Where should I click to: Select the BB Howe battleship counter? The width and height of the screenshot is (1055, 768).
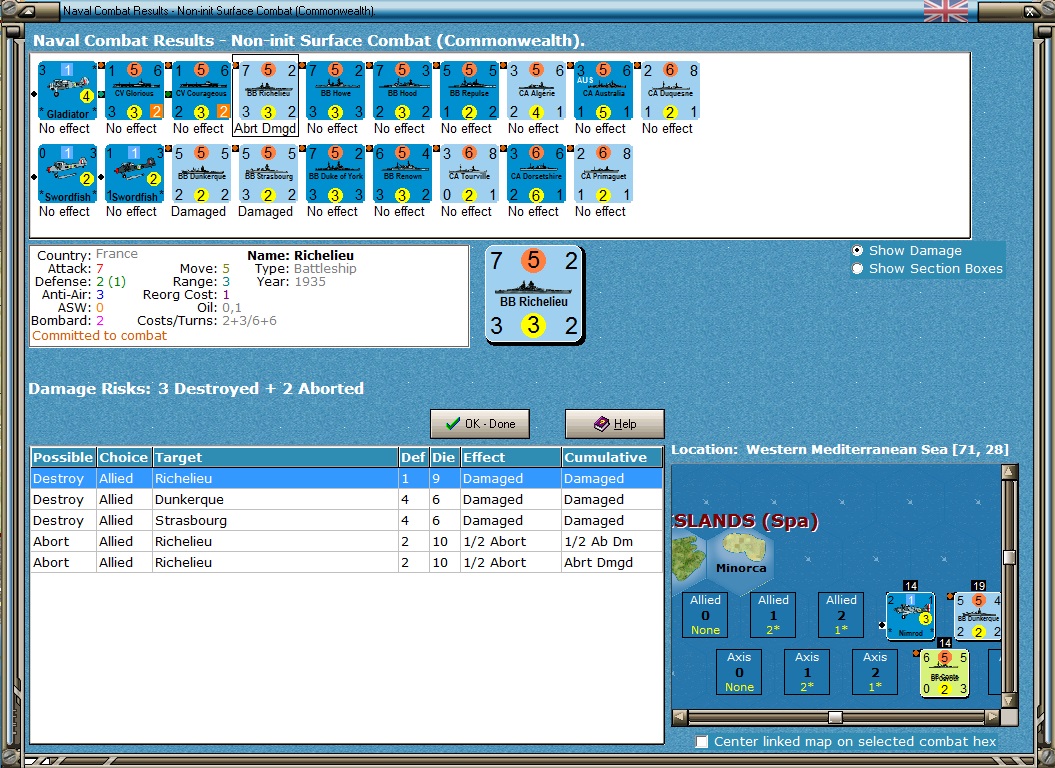coord(335,91)
